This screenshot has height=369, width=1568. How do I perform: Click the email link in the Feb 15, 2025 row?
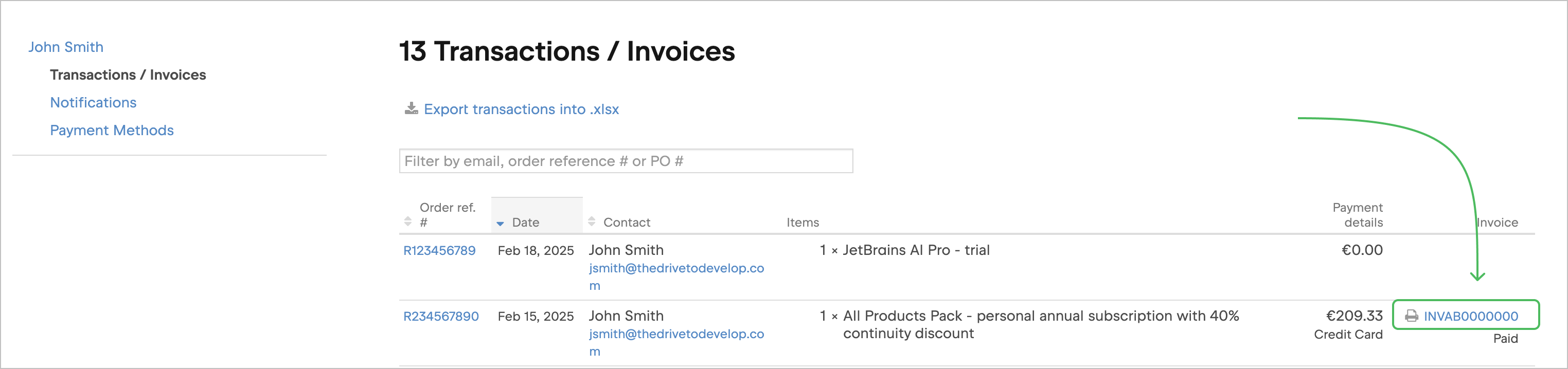click(x=675, y=334)
